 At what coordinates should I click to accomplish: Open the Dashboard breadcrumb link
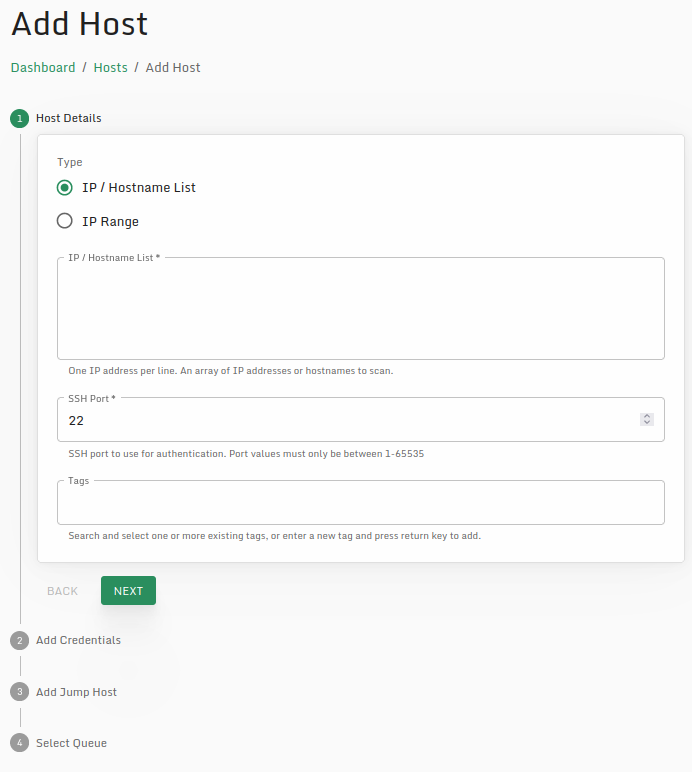(x=43, y=67)
